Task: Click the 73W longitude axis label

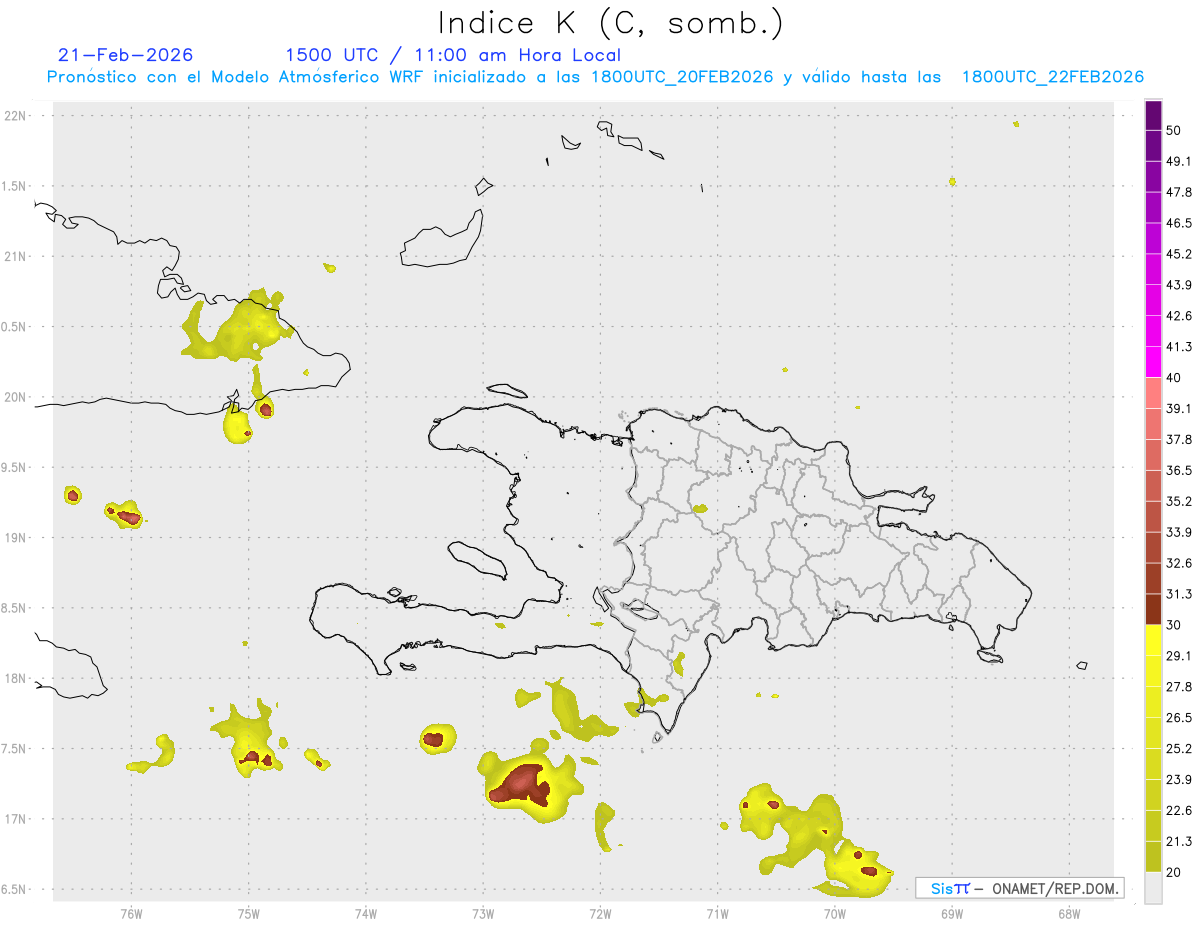Action: tap(483, 913)
